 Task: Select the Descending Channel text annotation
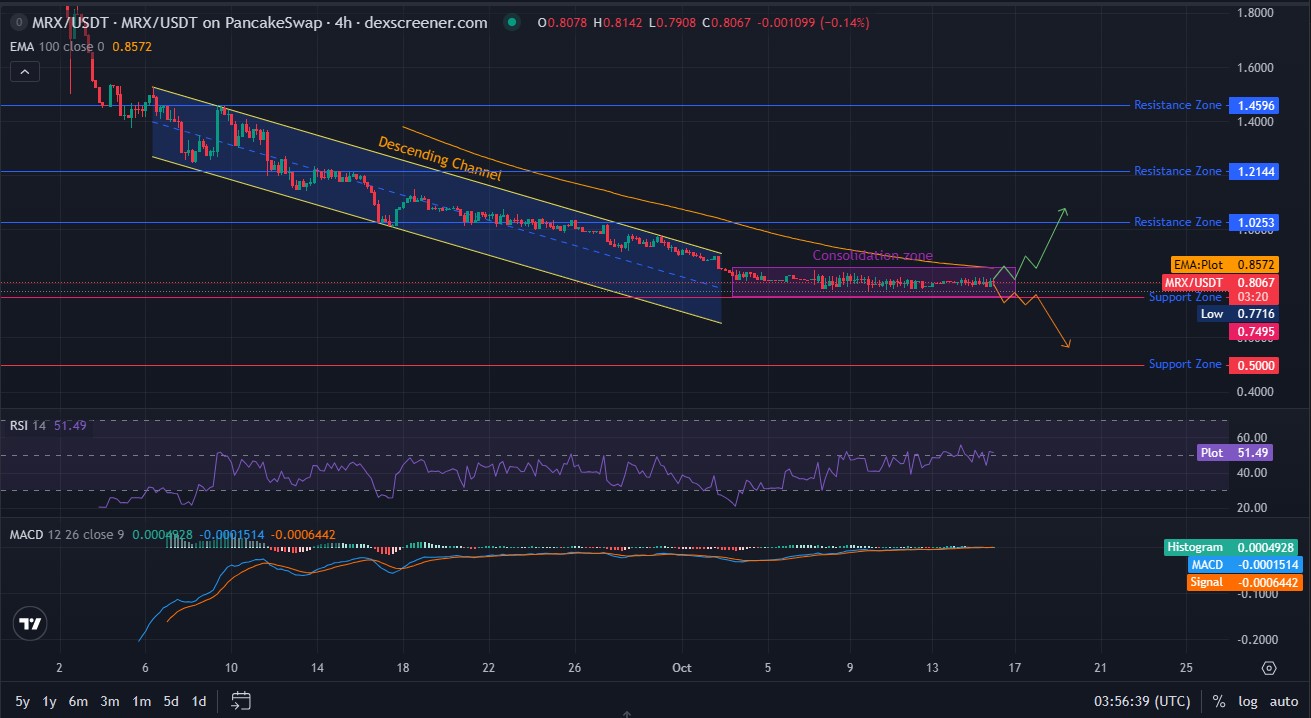tap(439, 158)
